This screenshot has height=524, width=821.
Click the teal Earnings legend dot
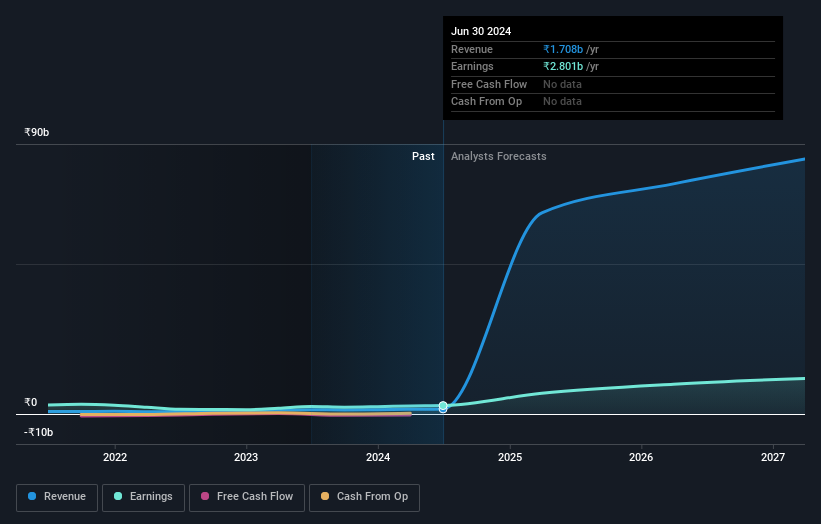click(x=118, y=496)
